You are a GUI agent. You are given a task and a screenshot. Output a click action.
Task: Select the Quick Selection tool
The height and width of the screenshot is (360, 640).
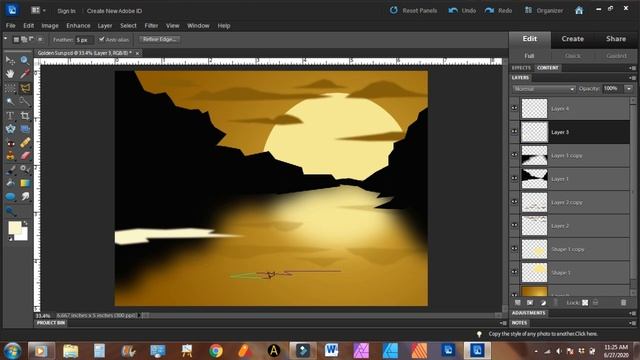[x=25, y=101]
